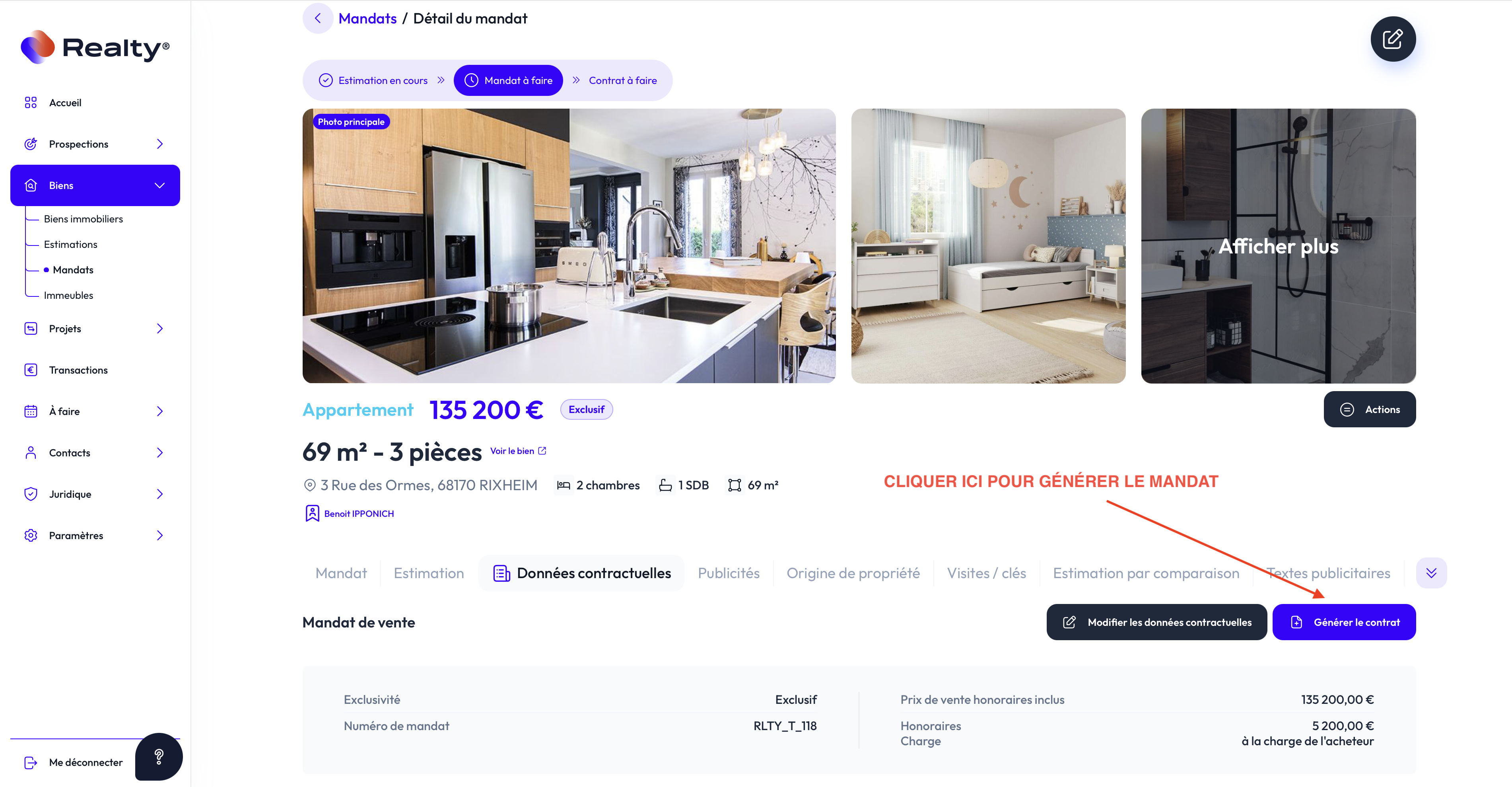Click the Me déconnecter logout icon
This screenshot has width=1512, height=787.
point(31,762)
